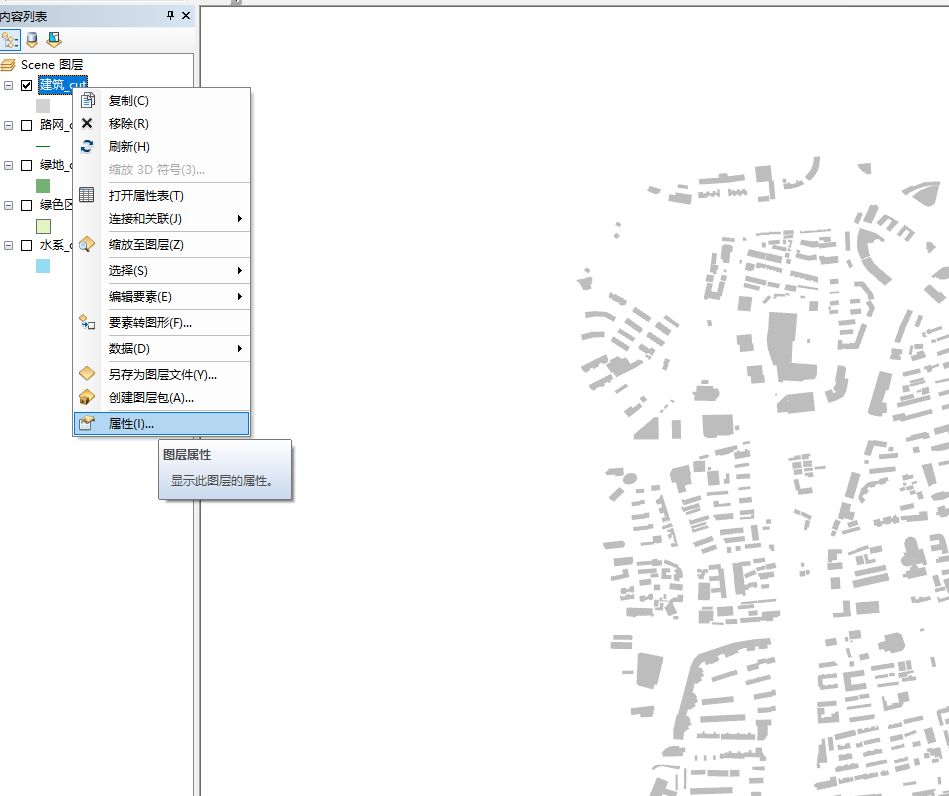Image resolution: width=949 pixels, height=796 pixels.
Task: Click the 移除(R) remove X icon
Action: pyautogui.click(x=87, y=123)
